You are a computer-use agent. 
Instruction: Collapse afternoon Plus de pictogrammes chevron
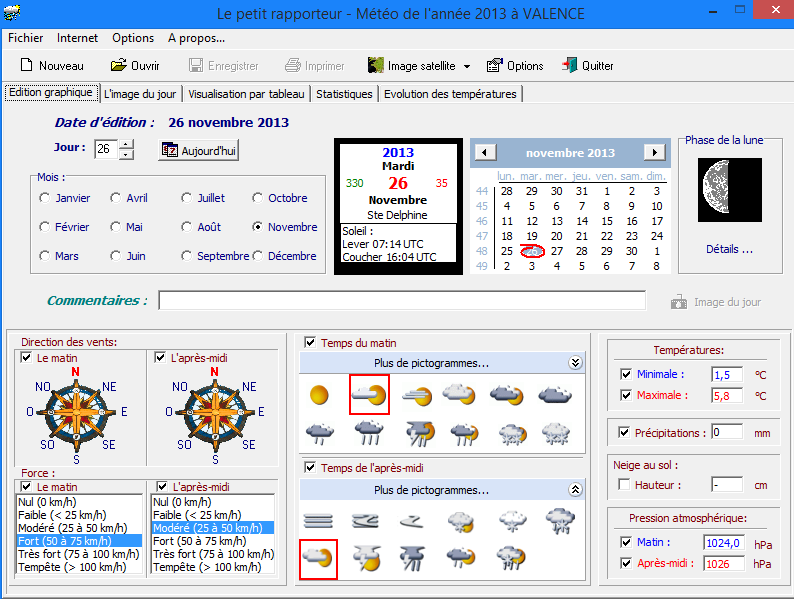click(575, 489)
